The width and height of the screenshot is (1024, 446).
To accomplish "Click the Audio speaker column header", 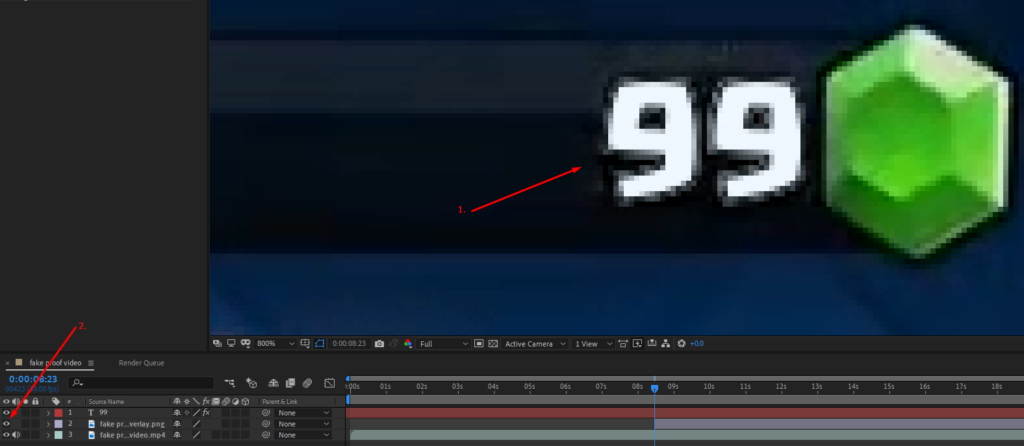I will tap(16, 402).
